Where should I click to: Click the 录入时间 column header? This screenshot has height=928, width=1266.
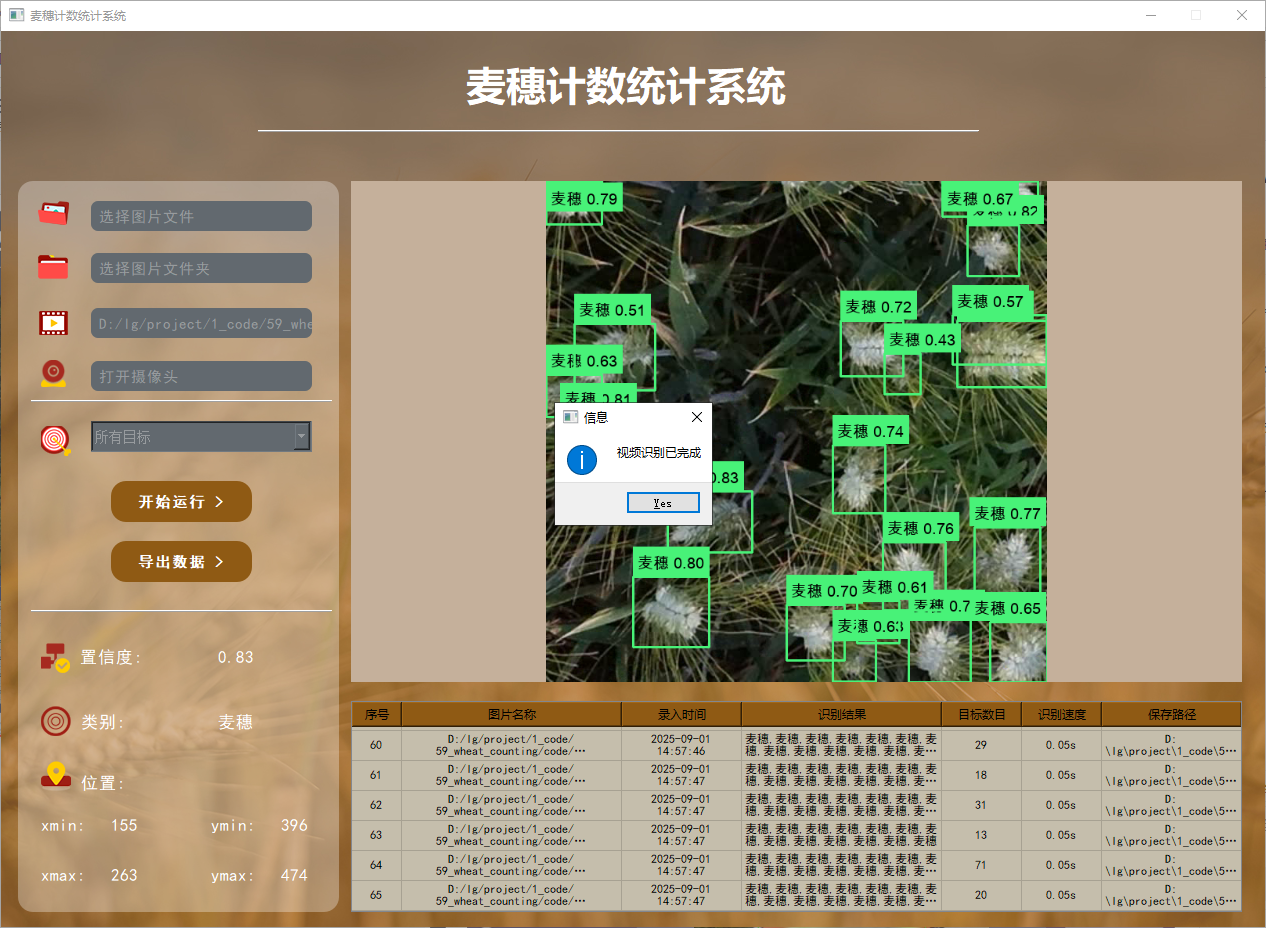pos(682,714)
